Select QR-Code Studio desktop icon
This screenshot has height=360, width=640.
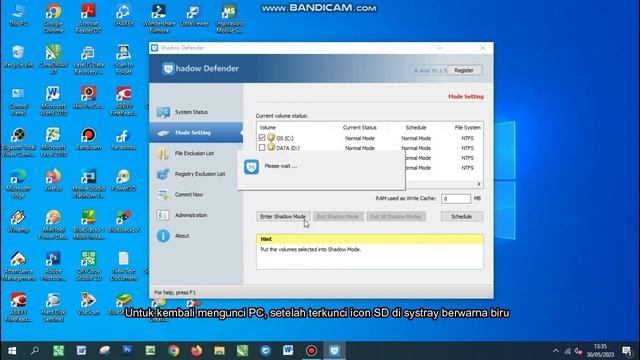88,266
